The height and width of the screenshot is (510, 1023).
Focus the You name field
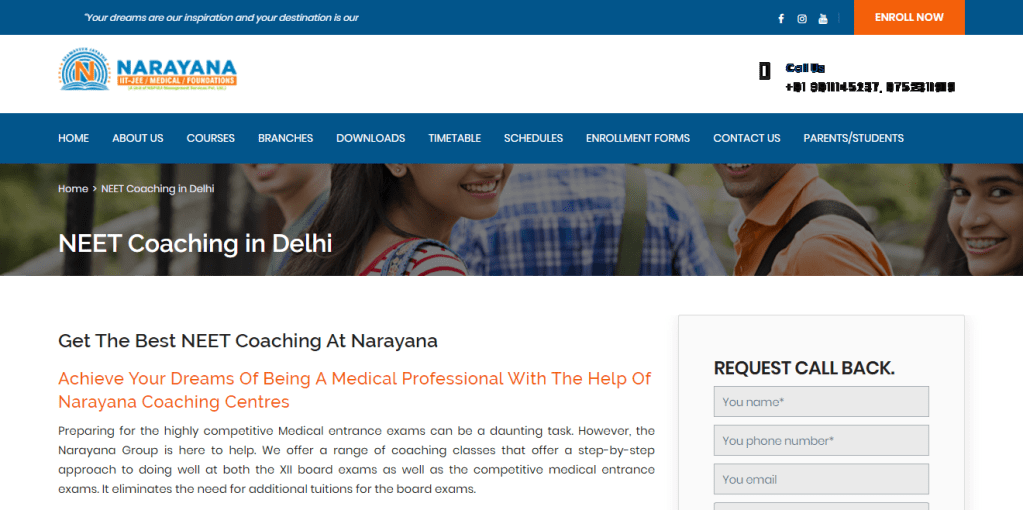coord(821,402)
